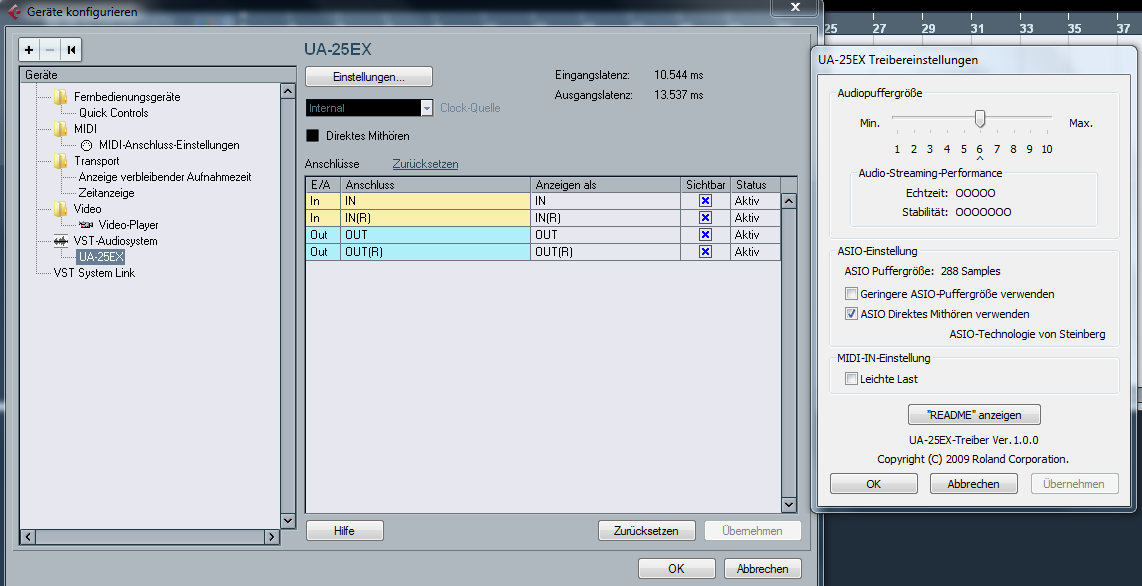This screenshot has width=1142, height=586.
Task: Click port table scroll up arrow
Action: click(789, 202)
